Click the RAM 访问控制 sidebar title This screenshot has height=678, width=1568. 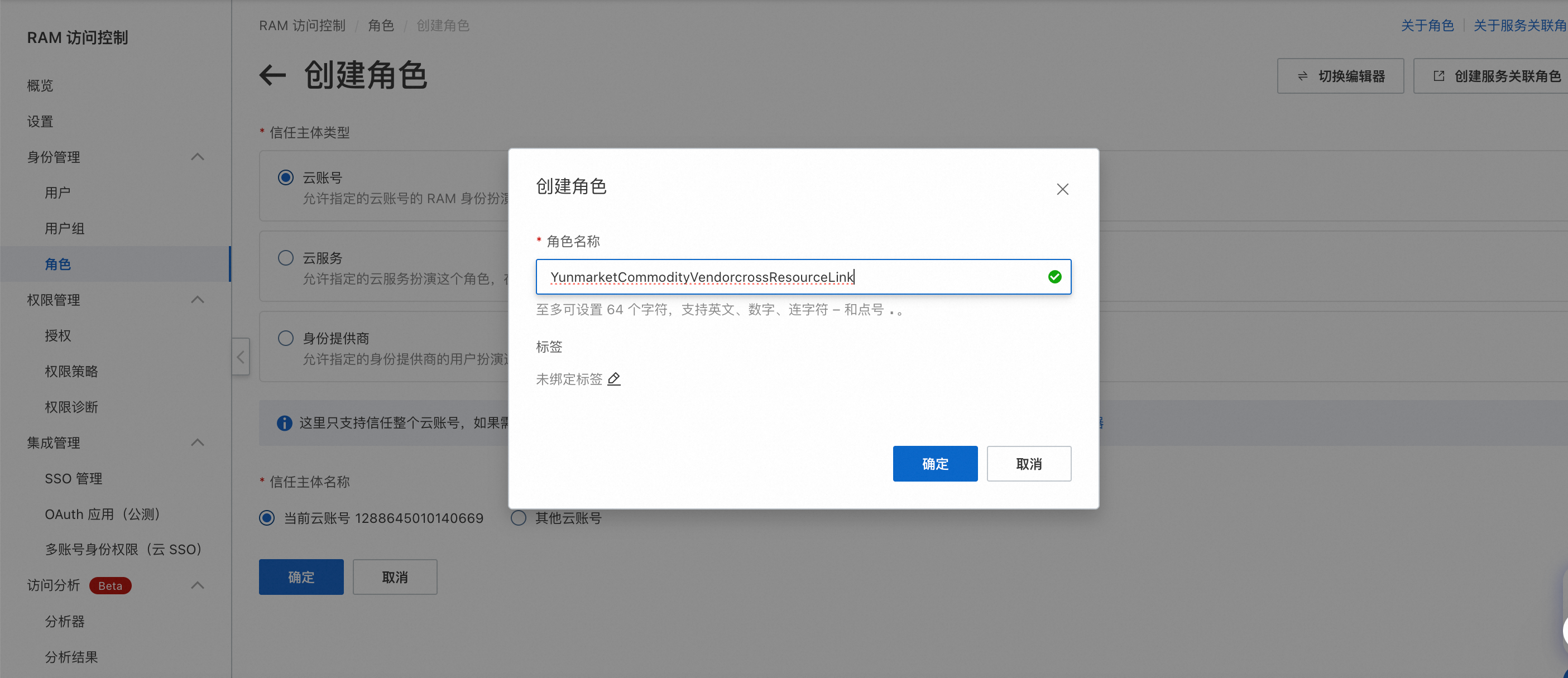77,38
